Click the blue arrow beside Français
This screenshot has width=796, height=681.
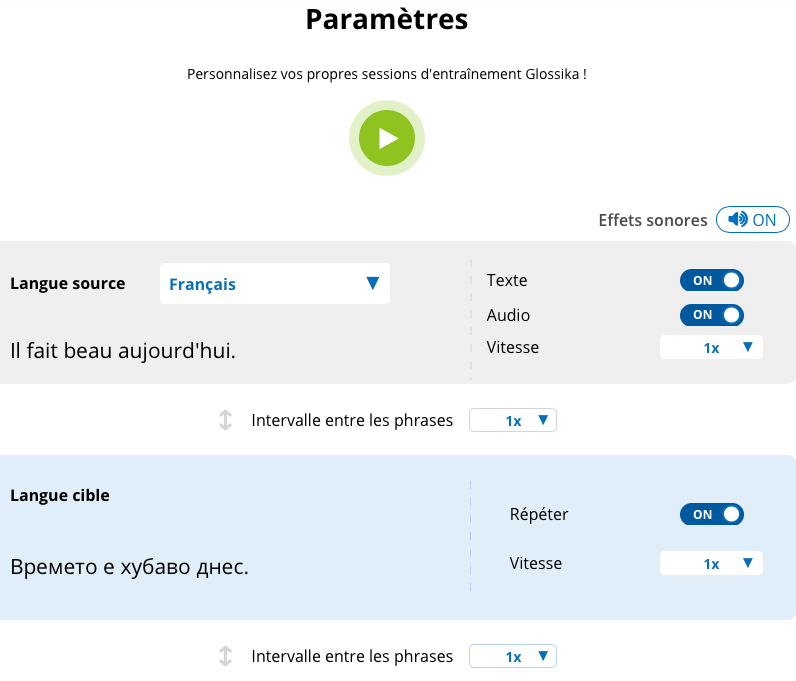(x=372, y=284)
